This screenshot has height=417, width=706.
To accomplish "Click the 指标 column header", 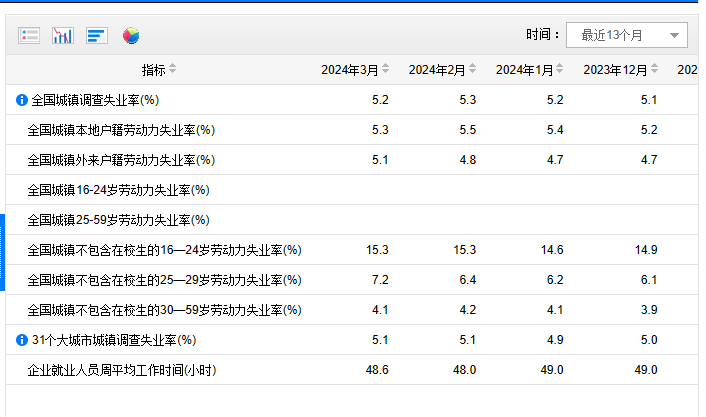I will point(154,70).
